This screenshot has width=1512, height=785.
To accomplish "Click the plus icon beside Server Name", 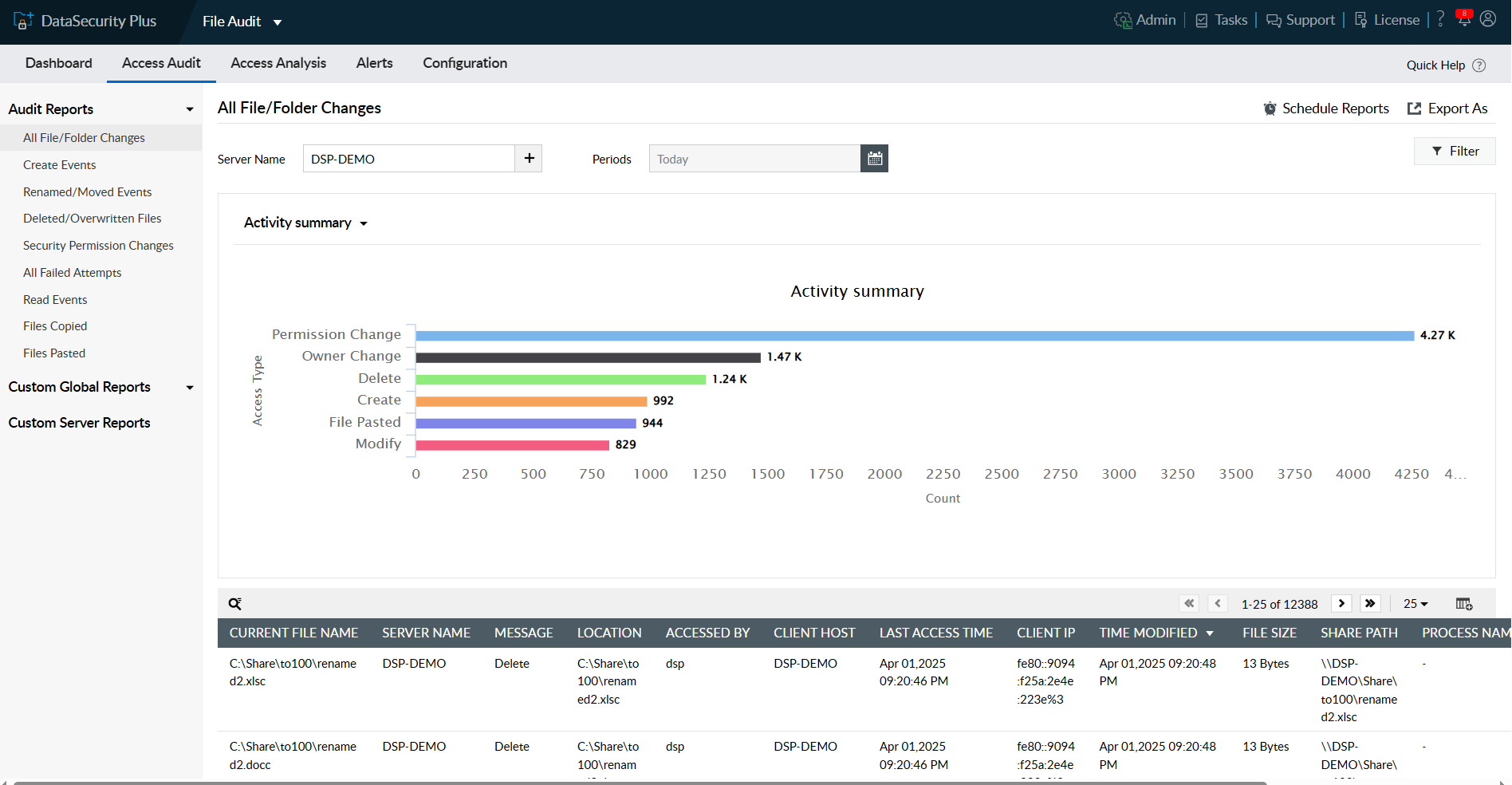I will tap(529, 158).
